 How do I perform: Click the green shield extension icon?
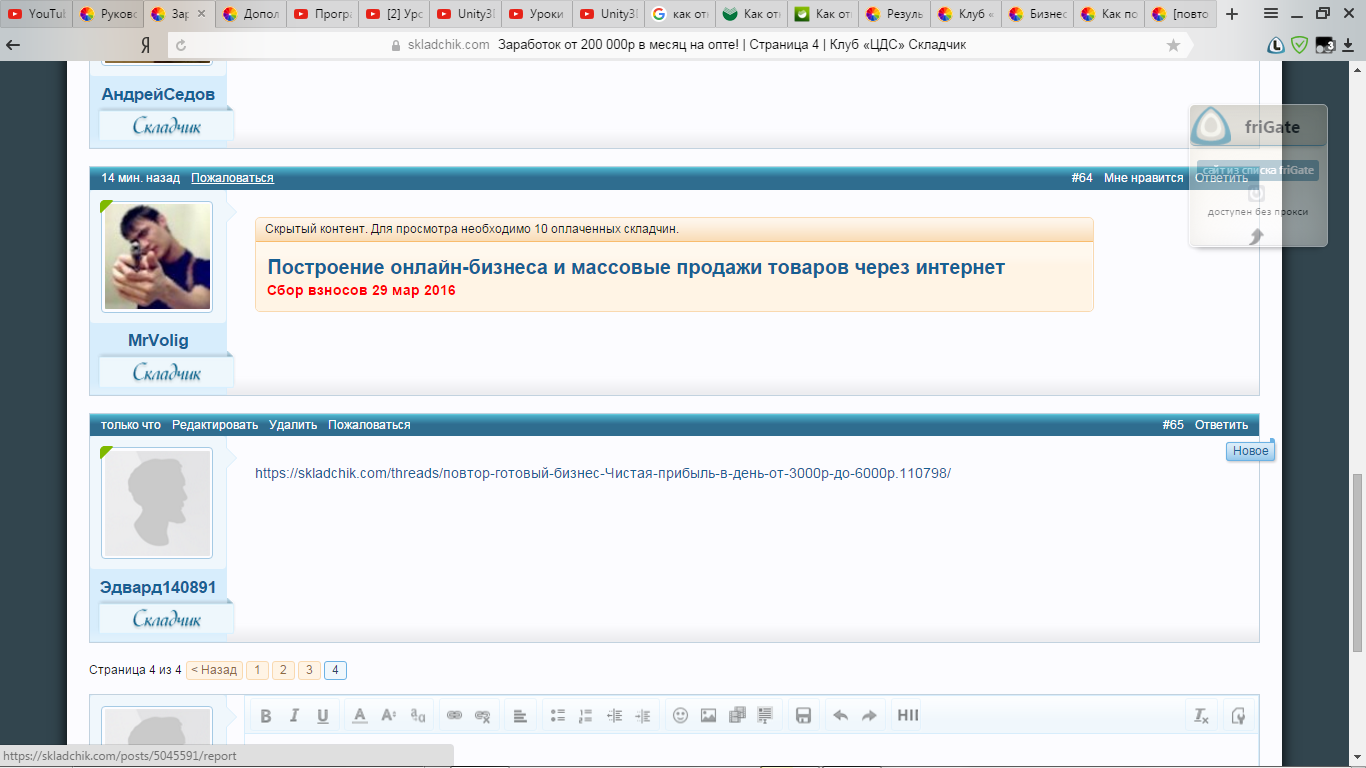1300,45
